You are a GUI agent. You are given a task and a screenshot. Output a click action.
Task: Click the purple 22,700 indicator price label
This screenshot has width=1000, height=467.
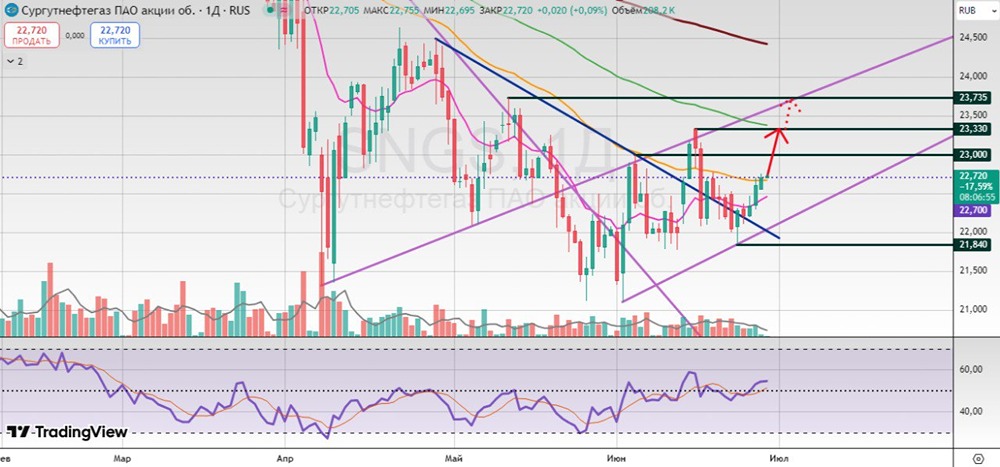(x=972, y=210)
